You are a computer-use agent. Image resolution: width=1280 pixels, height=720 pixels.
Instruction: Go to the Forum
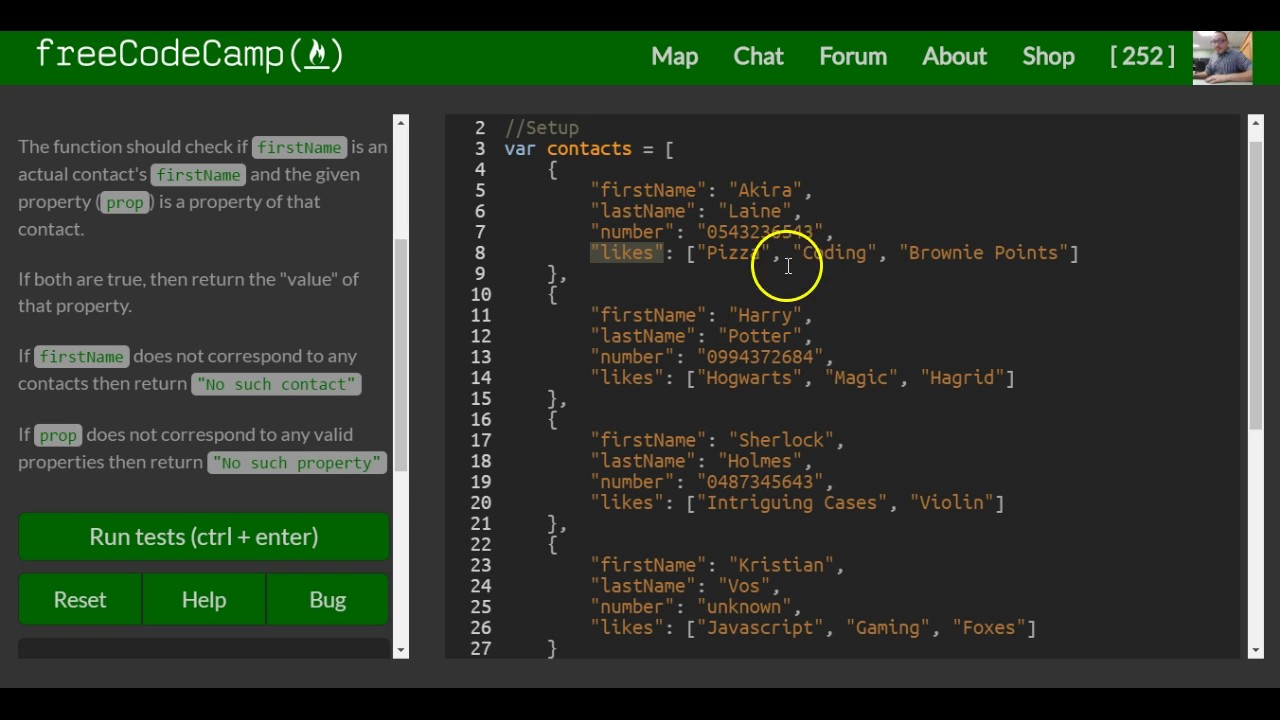pos(853,56)
